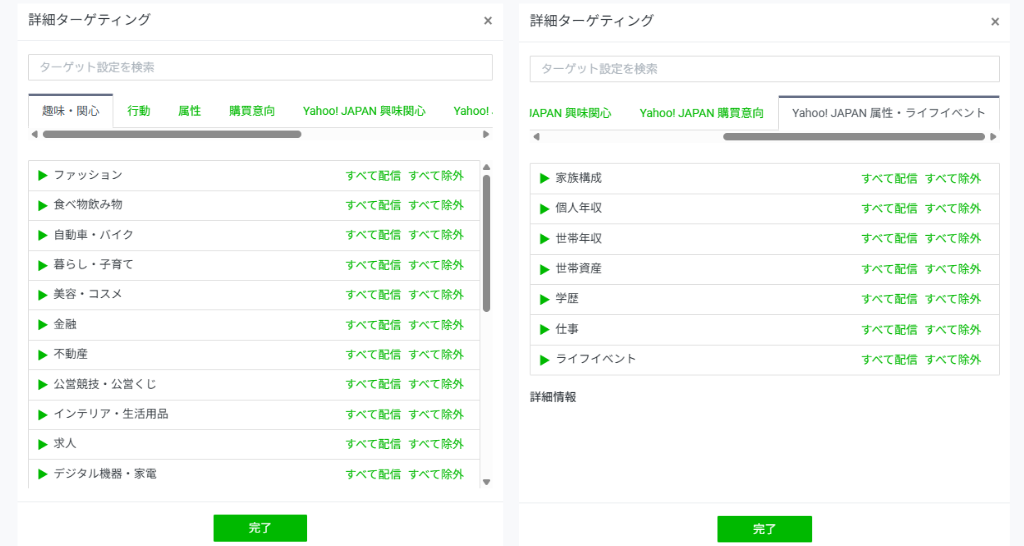Click すべて配信 for 世帯年収
The height and width of the screenshot is (546, 1024).
tap(889, 239)
